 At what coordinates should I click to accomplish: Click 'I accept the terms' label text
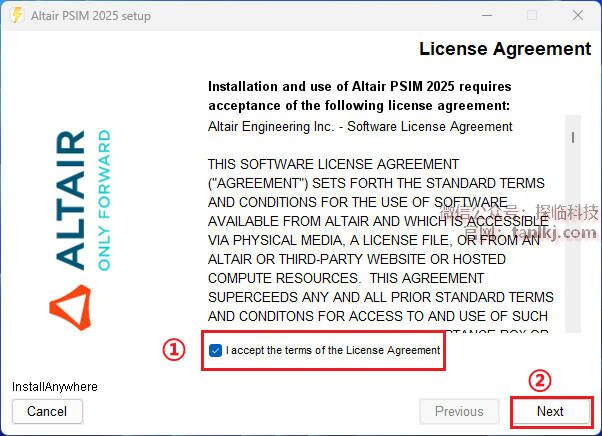[333, 350]
